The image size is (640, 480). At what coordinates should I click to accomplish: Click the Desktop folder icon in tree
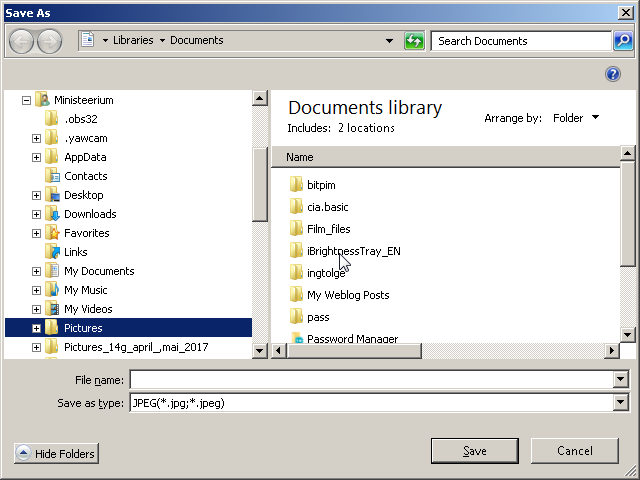pos(52,195)
